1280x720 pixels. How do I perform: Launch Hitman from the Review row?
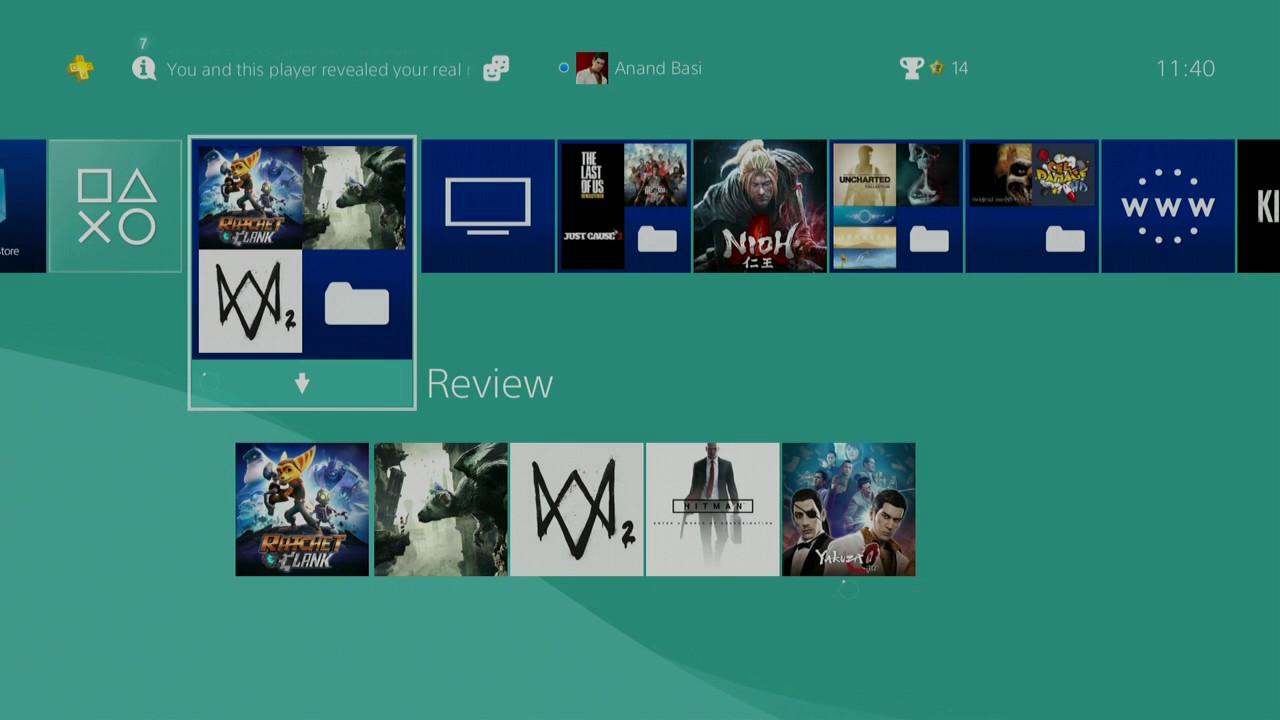tap(713, 510)
